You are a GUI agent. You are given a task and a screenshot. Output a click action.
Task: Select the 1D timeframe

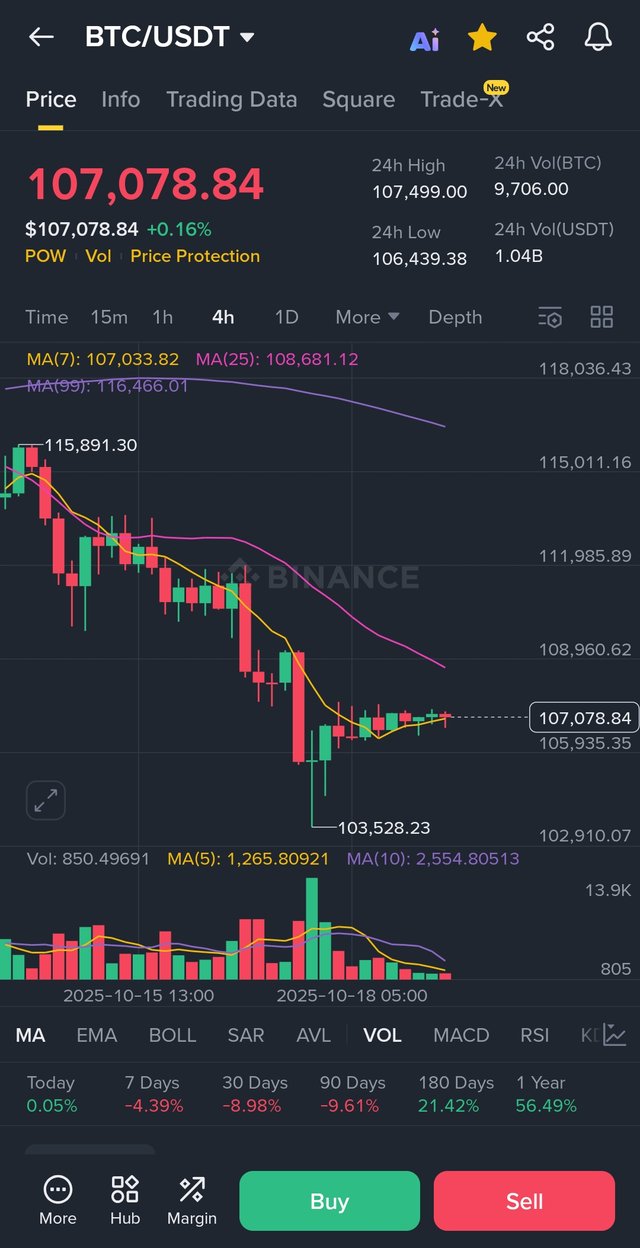click(286, 317)
